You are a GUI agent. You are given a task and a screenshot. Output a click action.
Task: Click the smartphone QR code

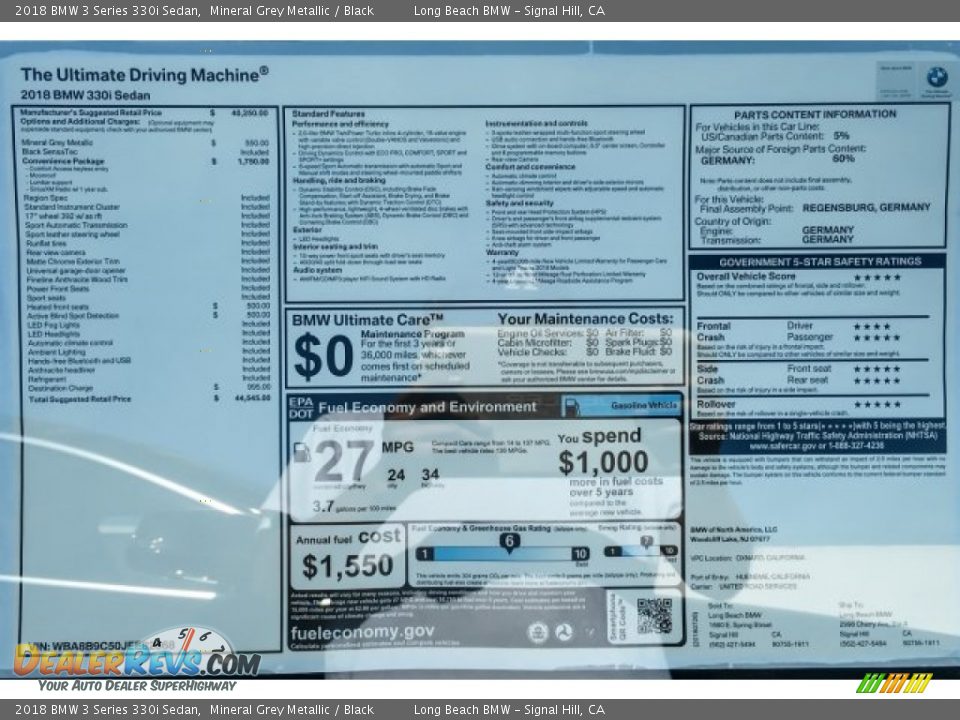coord(654,615)
